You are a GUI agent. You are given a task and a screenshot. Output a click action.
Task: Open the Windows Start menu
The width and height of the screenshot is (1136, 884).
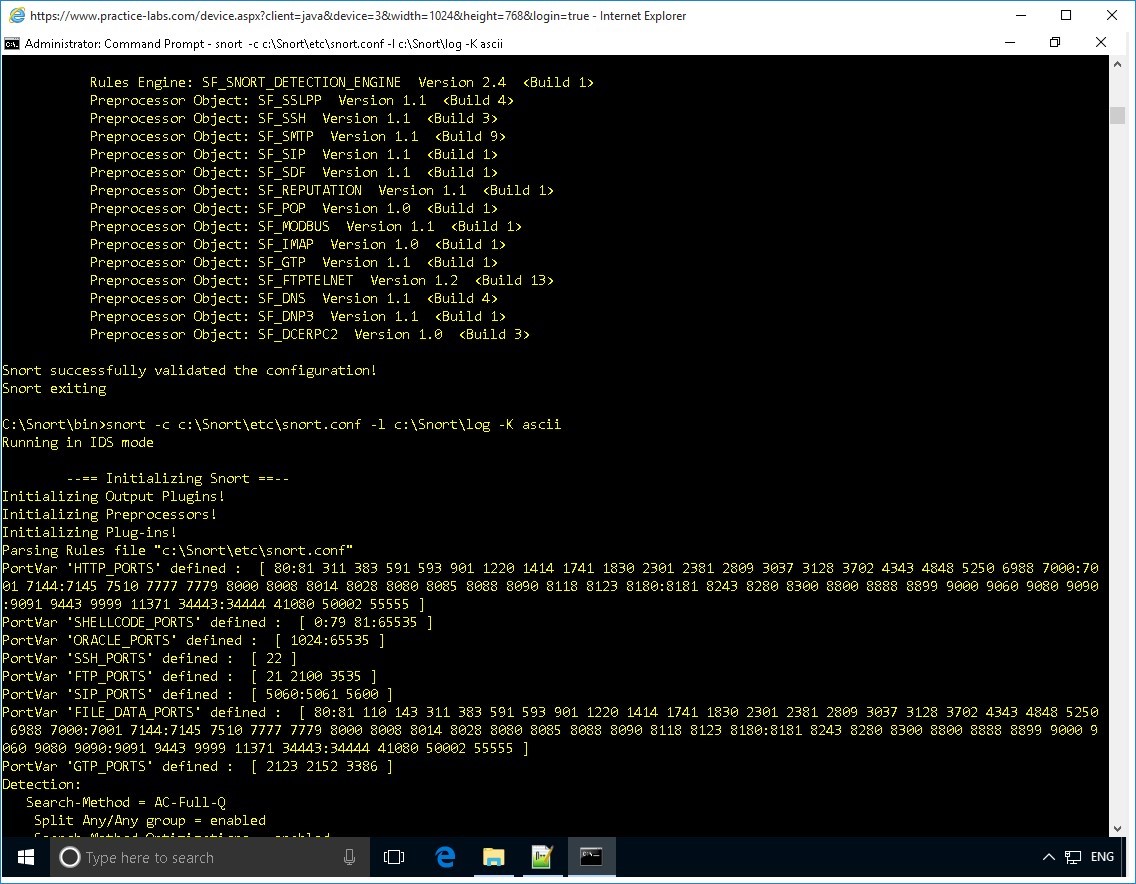25,857
